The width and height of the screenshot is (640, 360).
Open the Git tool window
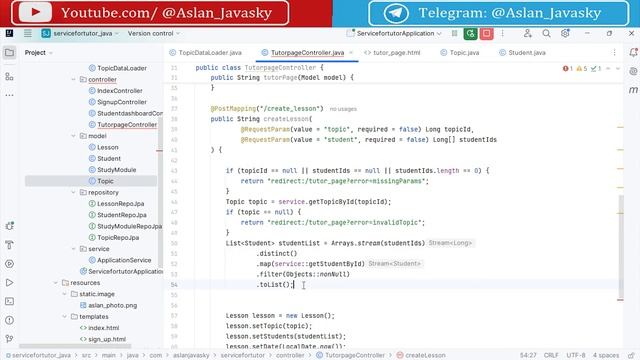[x=9, y=339]
